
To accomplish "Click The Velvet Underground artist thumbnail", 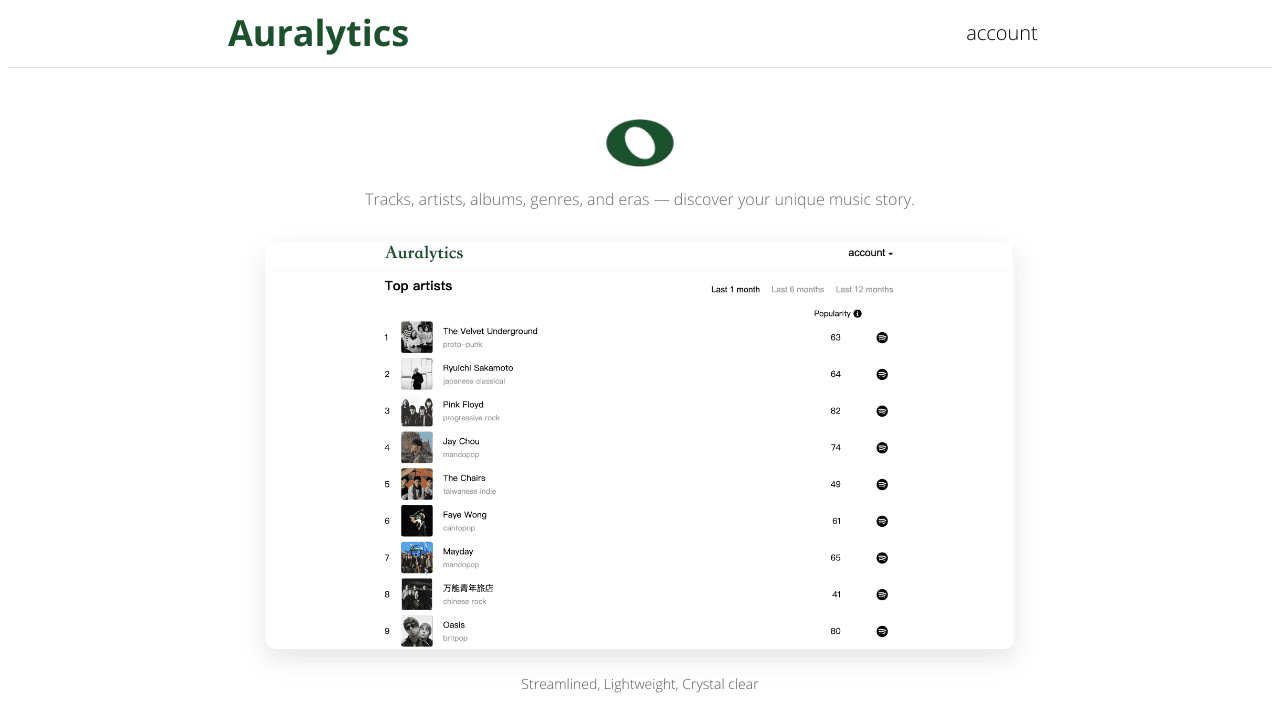I will pos(417,337).
